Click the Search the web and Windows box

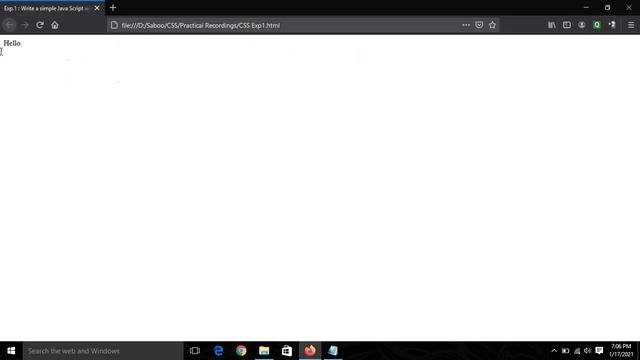click(x=103, y=351)
